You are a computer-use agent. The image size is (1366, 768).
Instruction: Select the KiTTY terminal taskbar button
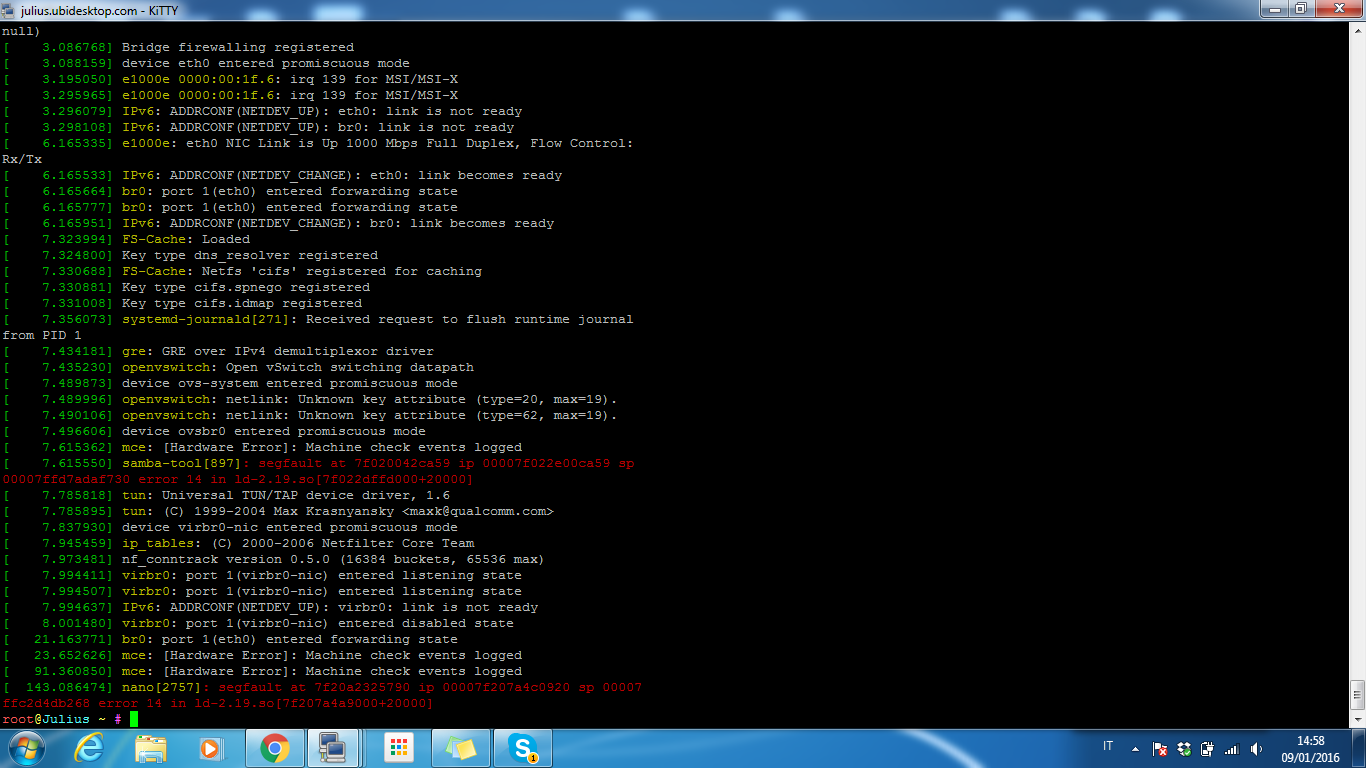(x=334, y=748)
